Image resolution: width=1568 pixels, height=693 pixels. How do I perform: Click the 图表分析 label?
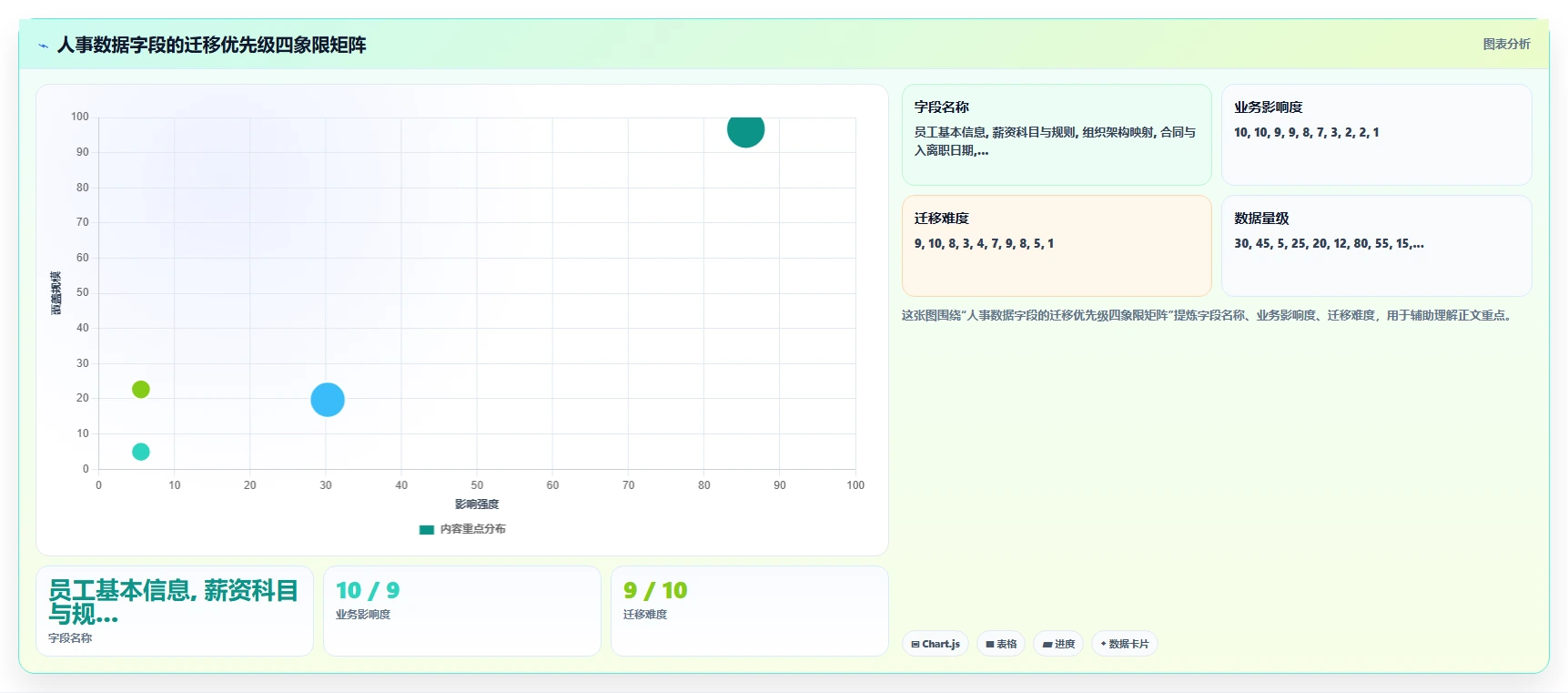tap(1506, 44)
